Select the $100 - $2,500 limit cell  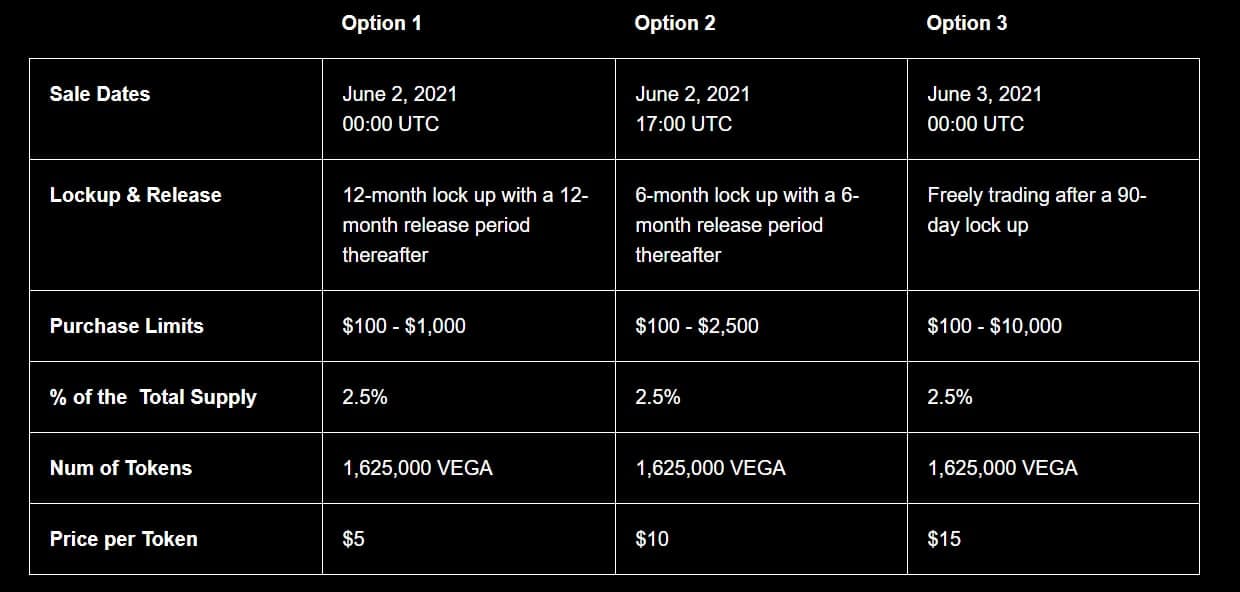(x=761, y=326)
